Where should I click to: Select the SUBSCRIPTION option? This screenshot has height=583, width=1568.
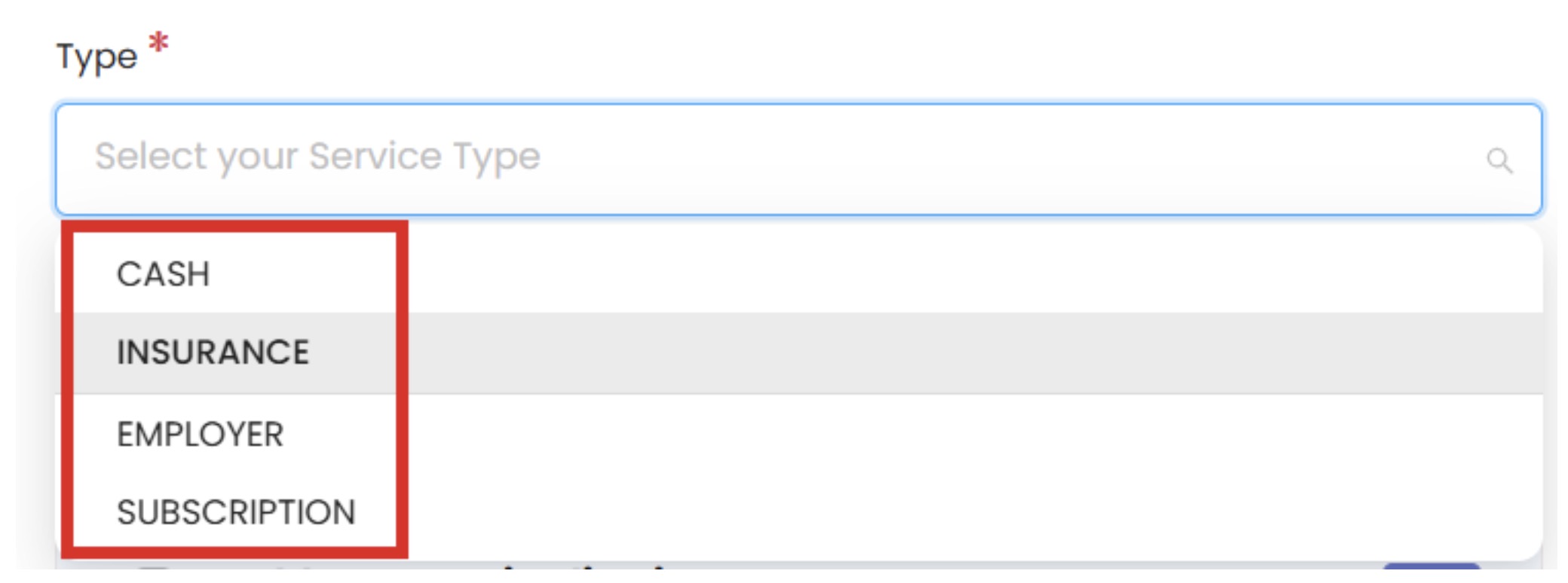236,512
